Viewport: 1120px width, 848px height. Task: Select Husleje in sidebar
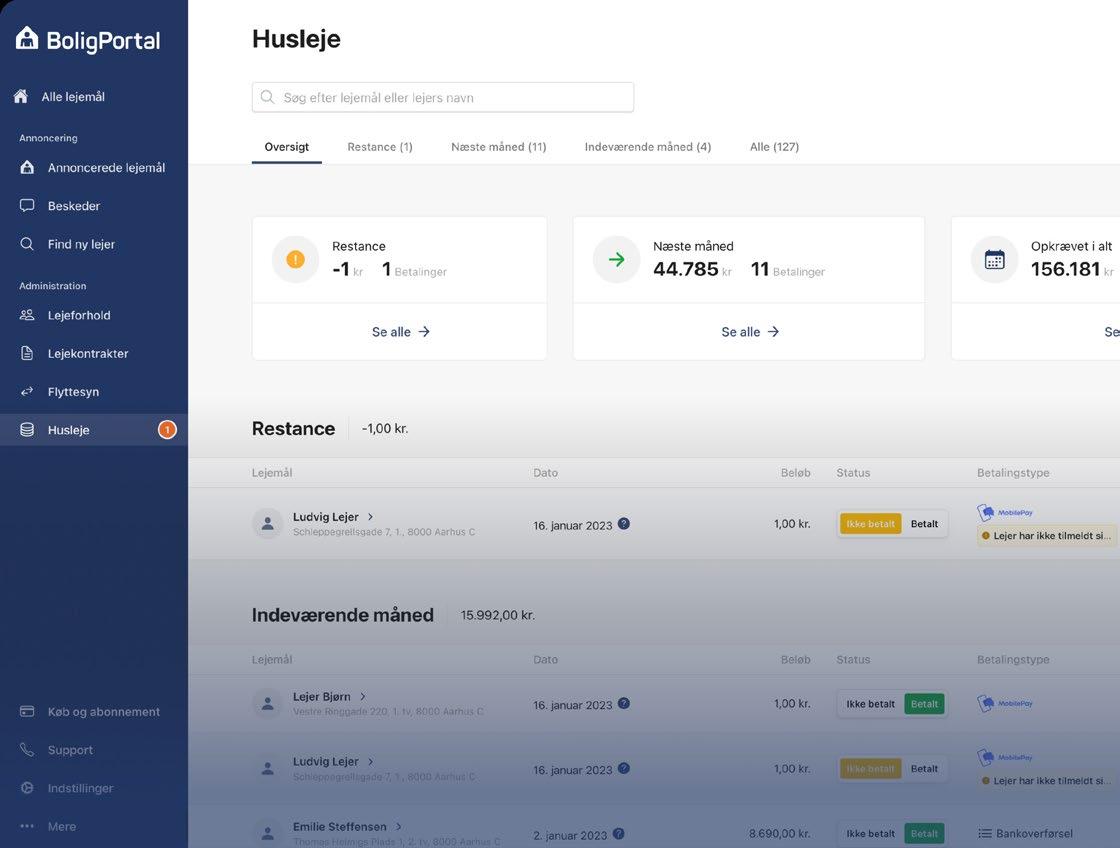click(94, 430)
